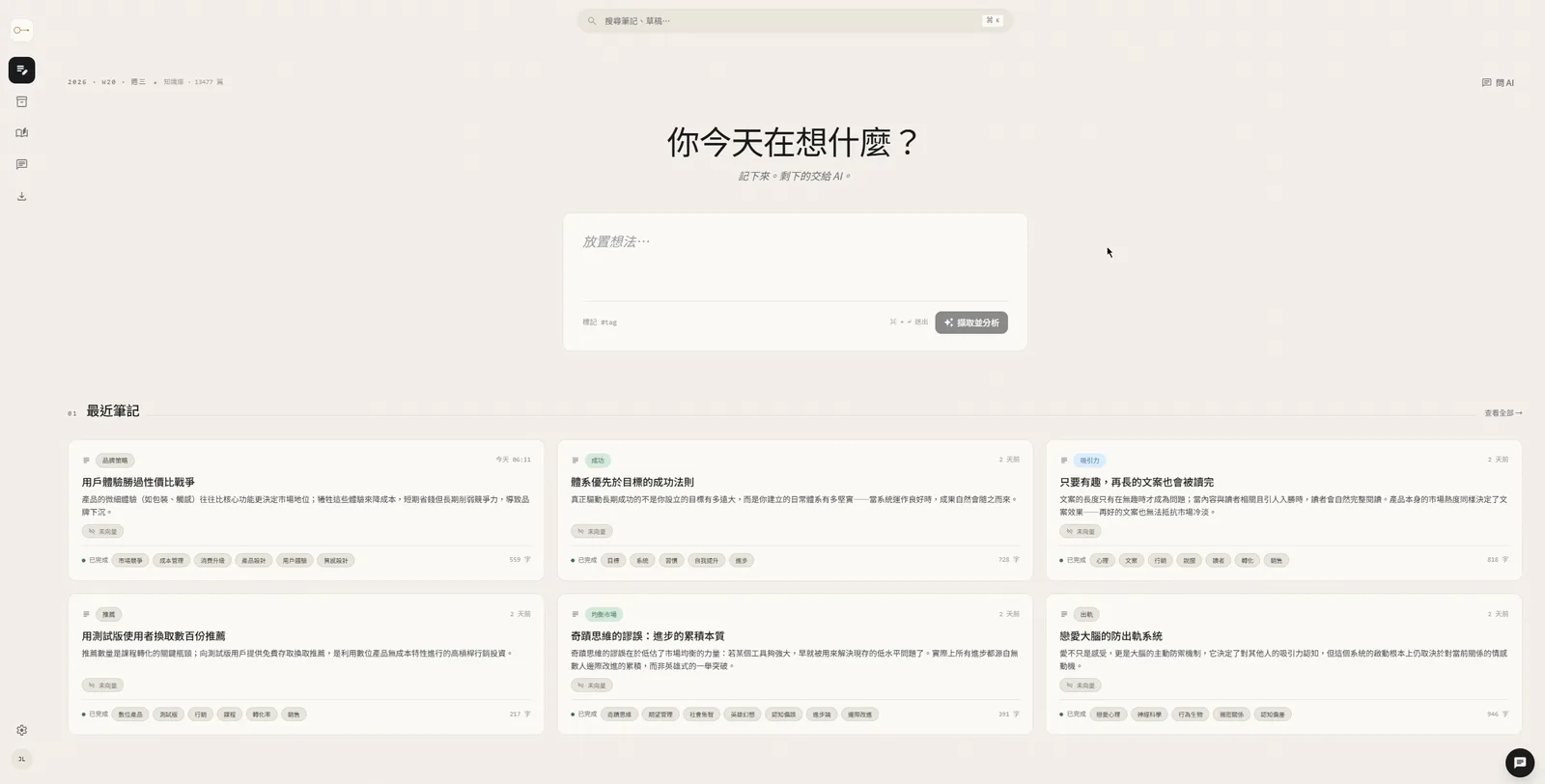This screenshot has width=1545, height=784.
Task: Click note type icon beside 吸引力 badge
Action: tap(1064, 461)
